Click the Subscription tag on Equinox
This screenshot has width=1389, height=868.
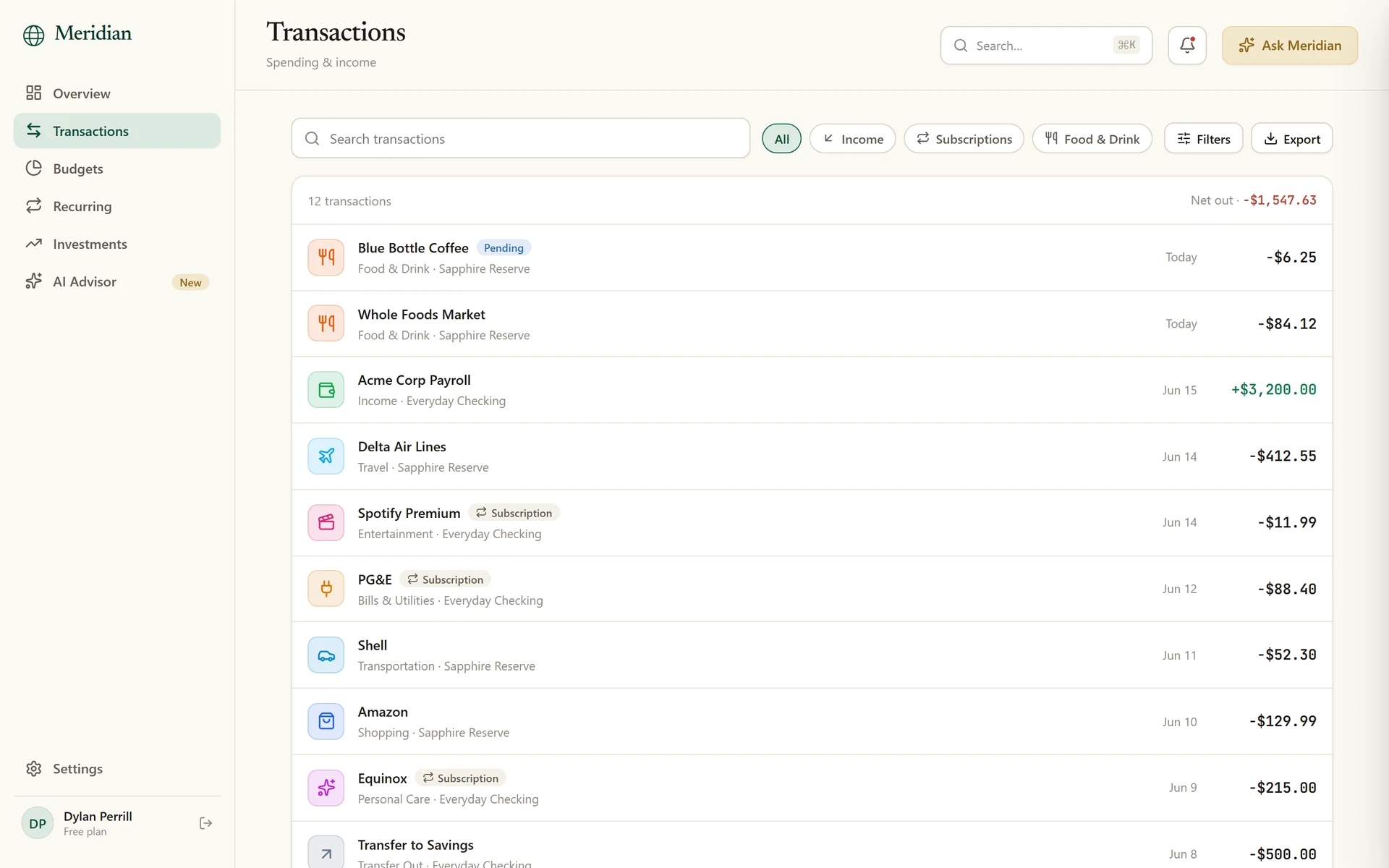[460, 778]
